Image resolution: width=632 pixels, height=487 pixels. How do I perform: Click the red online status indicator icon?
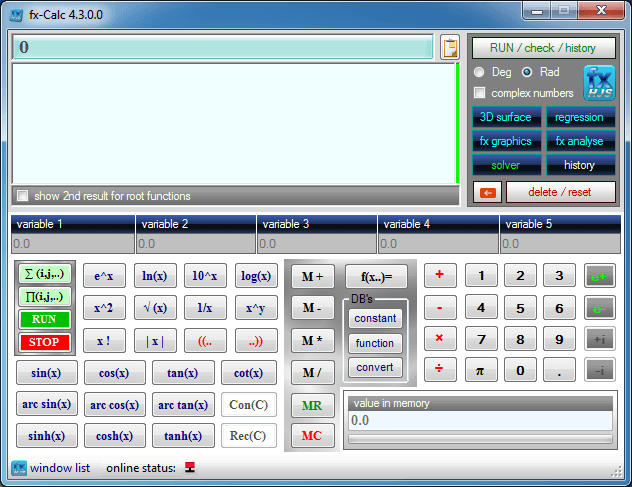coord(190,467)
